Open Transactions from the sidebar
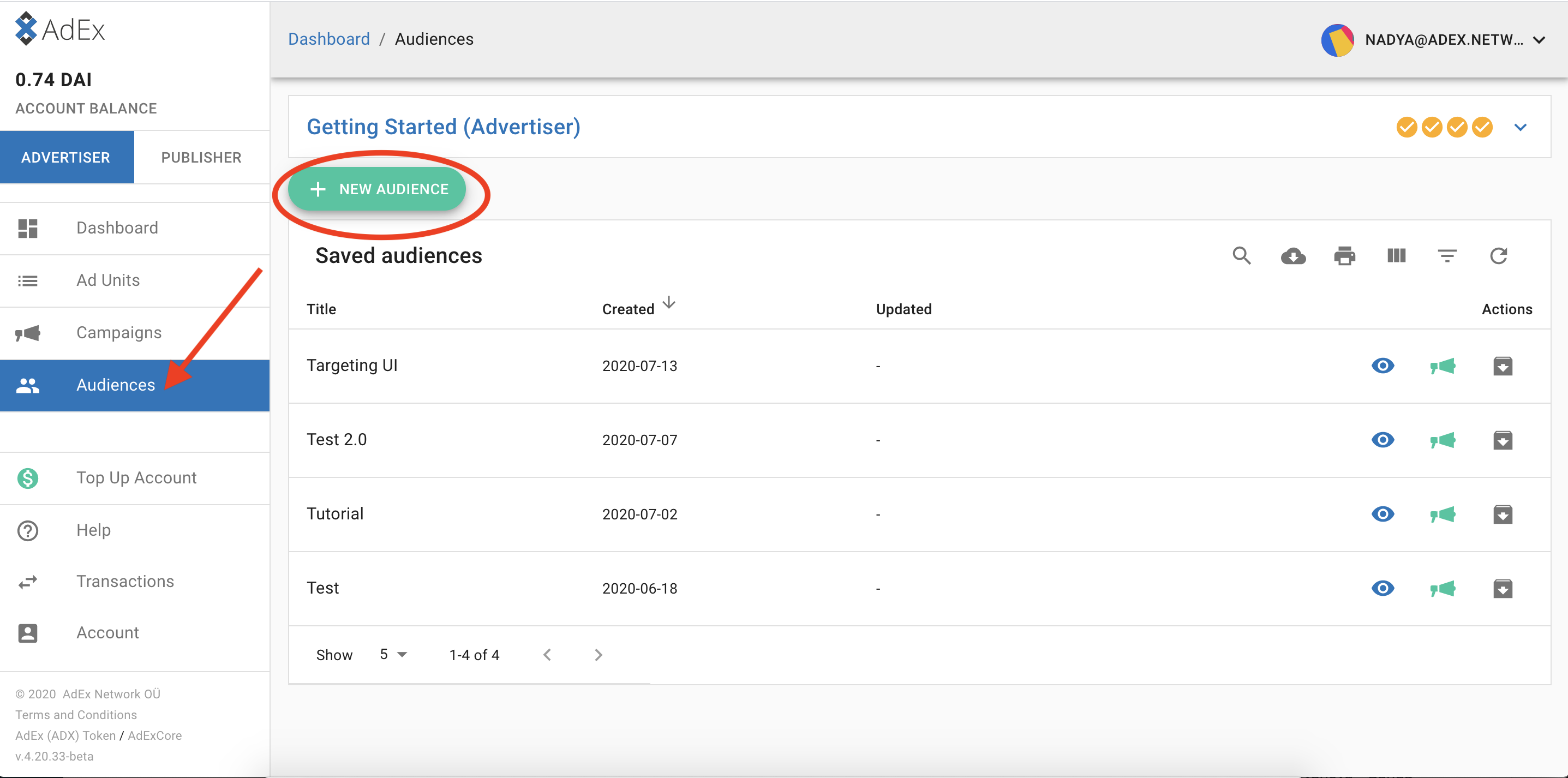The width and height of the screenshot is (1568, 778). tap(135, 582)
